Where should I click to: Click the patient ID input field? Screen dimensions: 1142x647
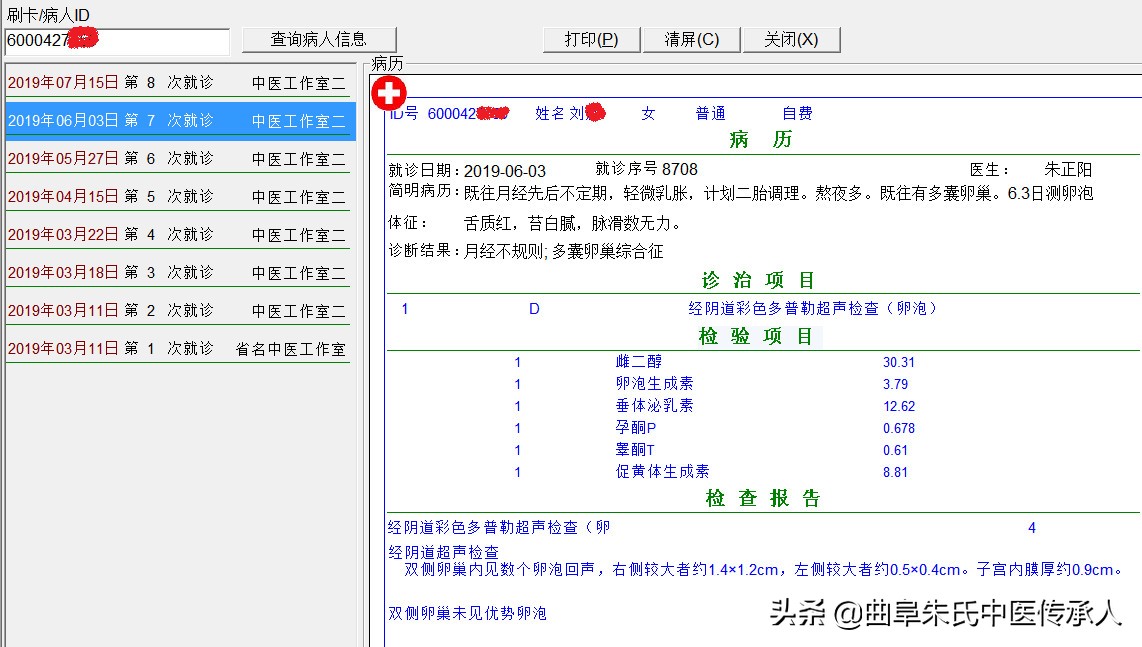(x=115, y=42)
